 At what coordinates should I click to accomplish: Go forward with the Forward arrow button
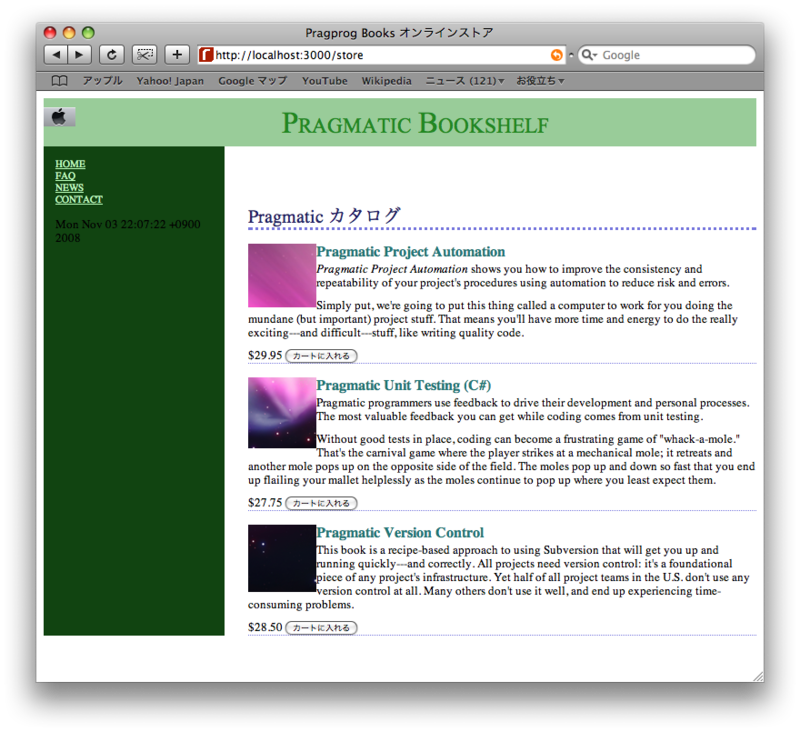point(80,55)
